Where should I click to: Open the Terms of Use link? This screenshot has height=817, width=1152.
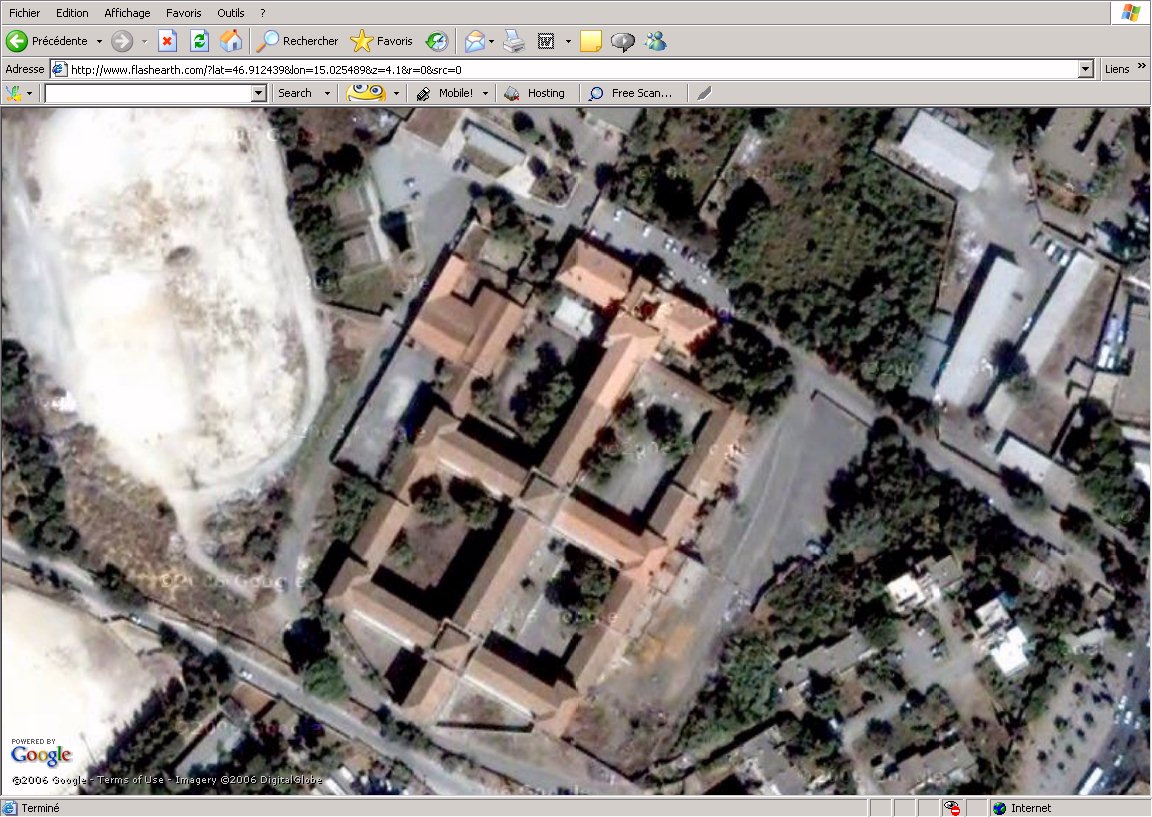click(131, 780)
